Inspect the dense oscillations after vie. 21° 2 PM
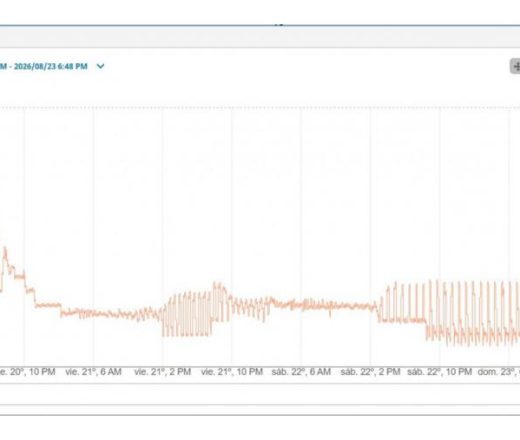 pos(187,314)
